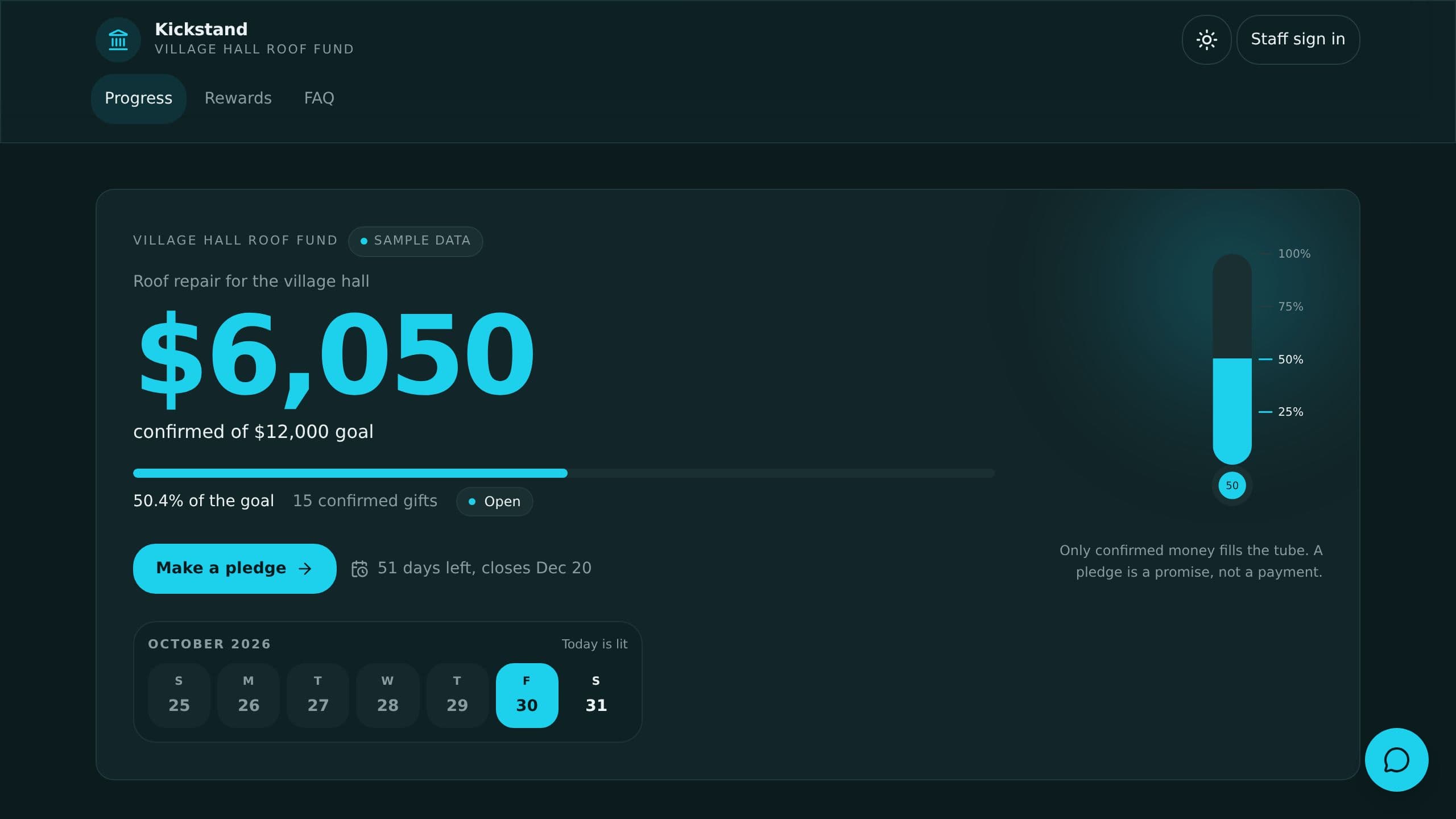This screenshot has width=1456, height=819.
Task: Click the Open status indicator pill
Action: [x=494, y=502]
